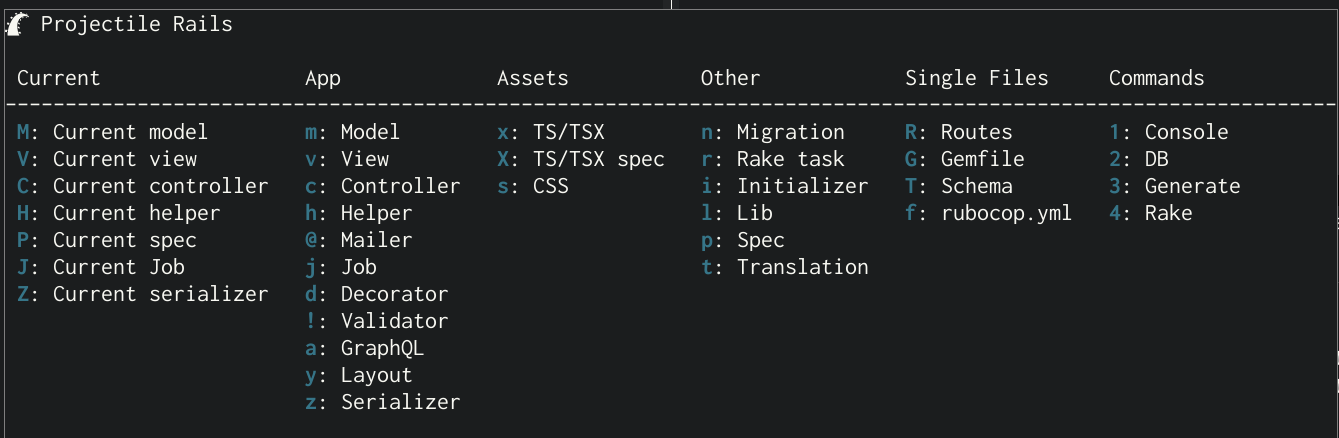Click the Rails logo icon in header
The width and height of the screenshot is (1339, 438).
tap(17, 25)
